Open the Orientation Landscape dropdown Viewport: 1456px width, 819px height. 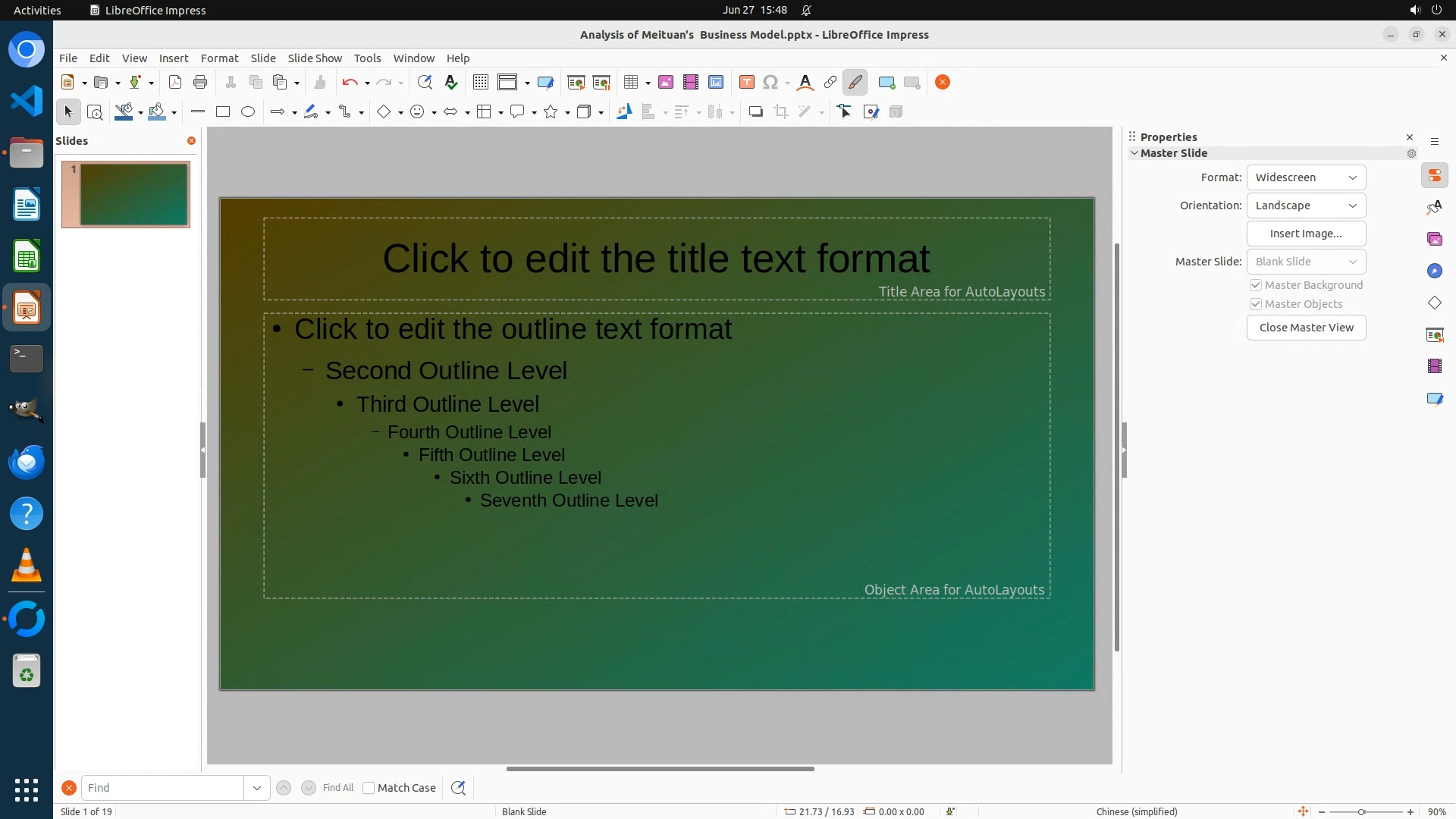coord(1306,206)
